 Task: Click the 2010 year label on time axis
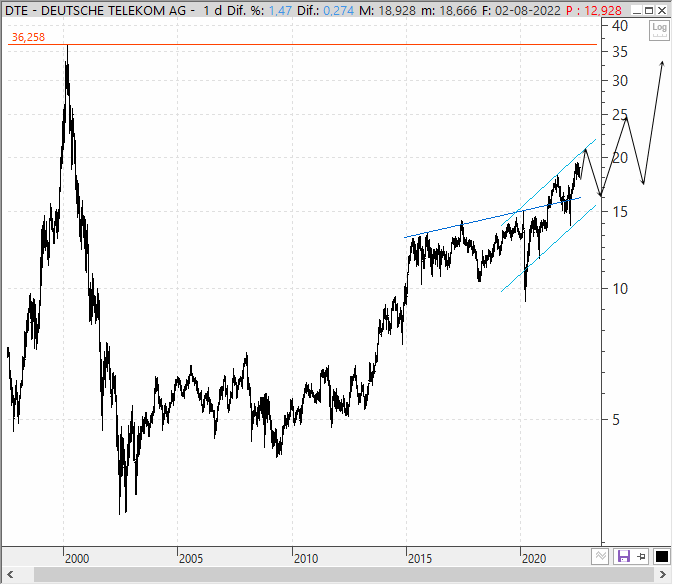coord(306,559)
